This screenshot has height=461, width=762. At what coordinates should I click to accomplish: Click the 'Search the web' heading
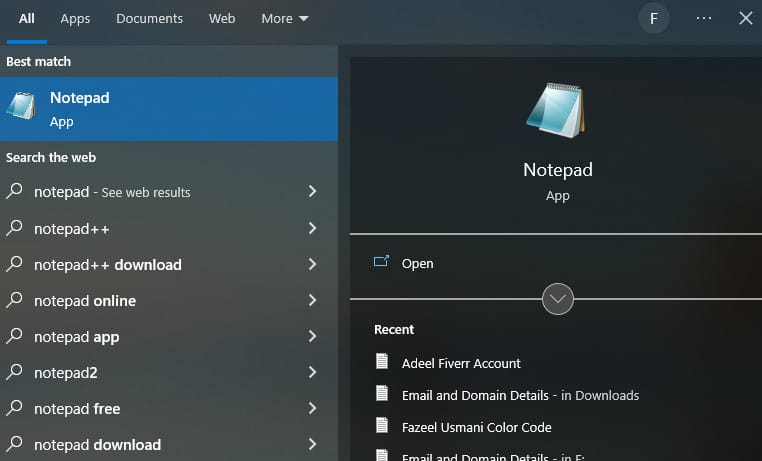point(51,157)
